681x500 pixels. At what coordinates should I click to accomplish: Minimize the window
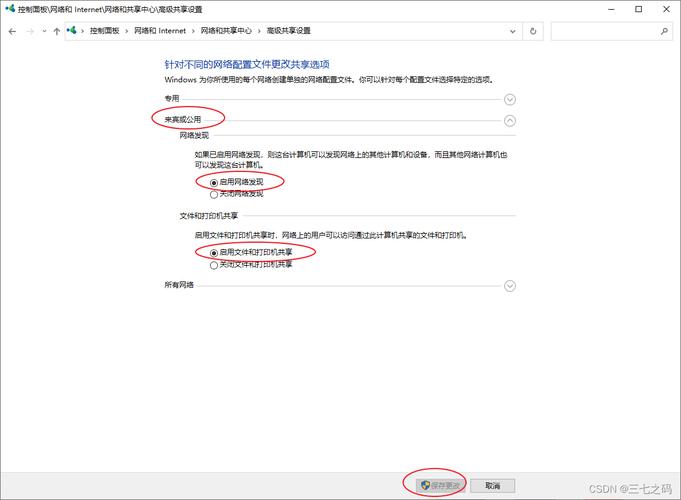pos(612,9)
